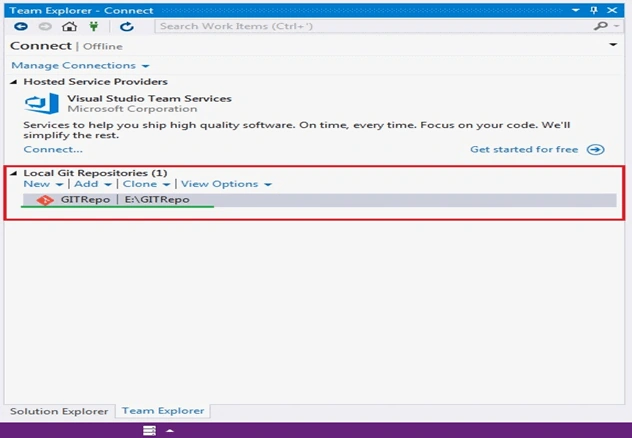This screenshot has width=632, height=438.
Task: Click the greyed Forward navigation arrow
Action: 45,27
